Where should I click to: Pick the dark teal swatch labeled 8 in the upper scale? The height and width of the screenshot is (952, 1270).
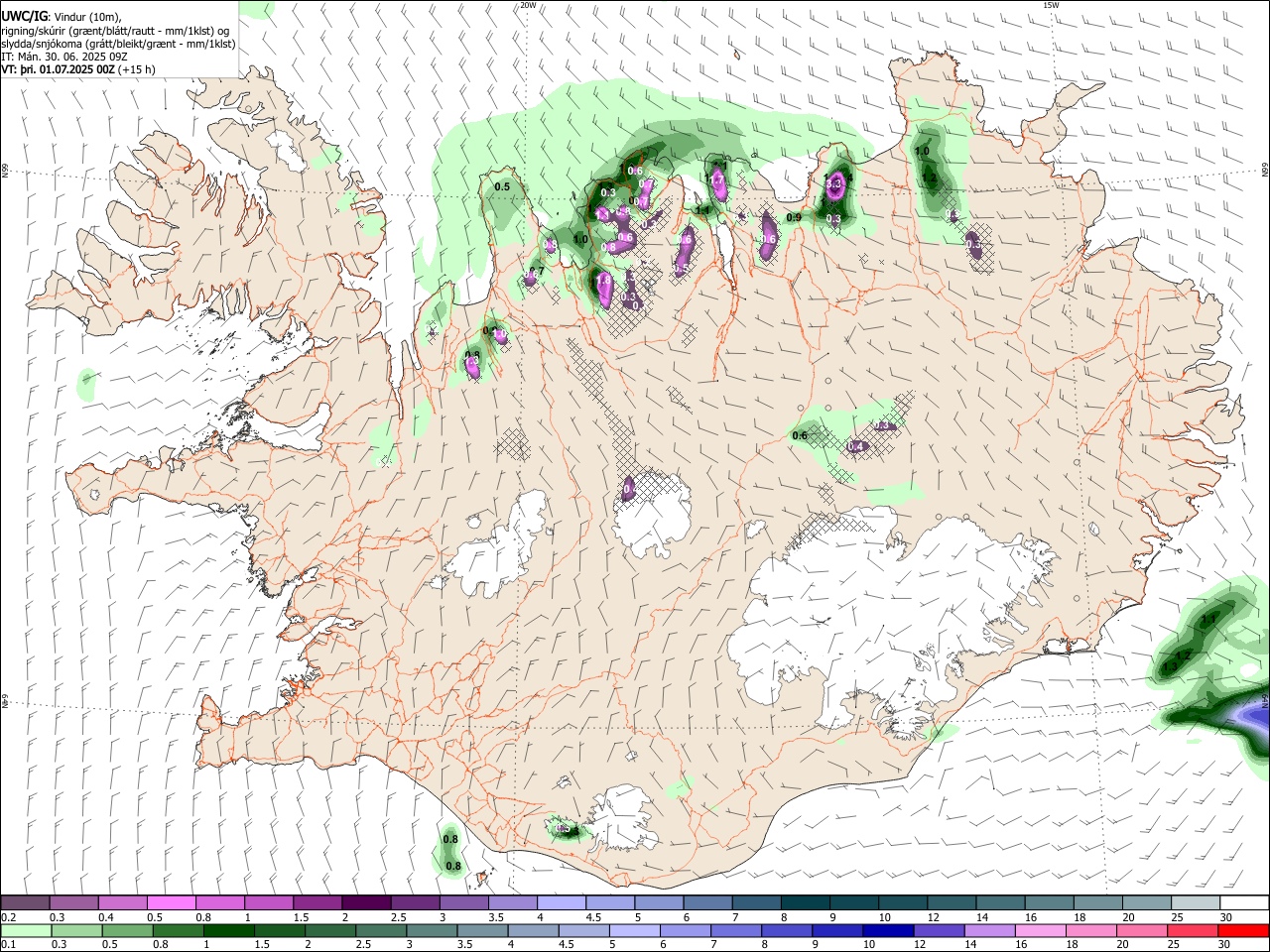[806, 902]
